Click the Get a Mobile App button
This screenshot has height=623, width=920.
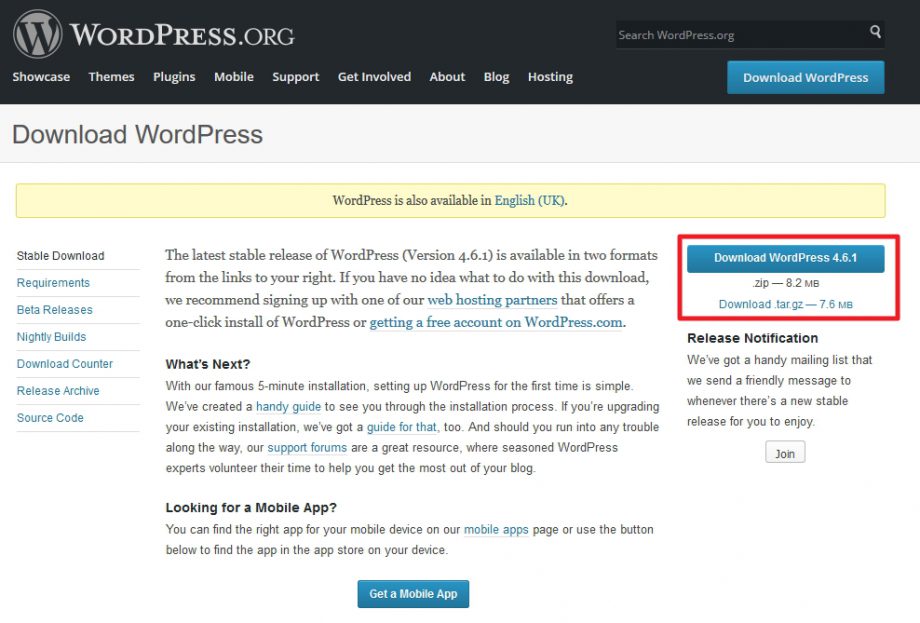[412, 593]
